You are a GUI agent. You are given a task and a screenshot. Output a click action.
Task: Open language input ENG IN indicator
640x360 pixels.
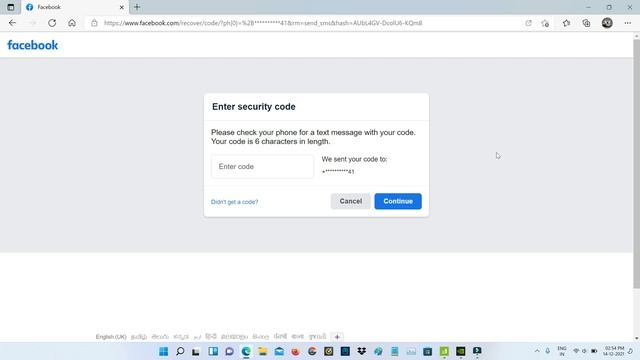(562, 351)
